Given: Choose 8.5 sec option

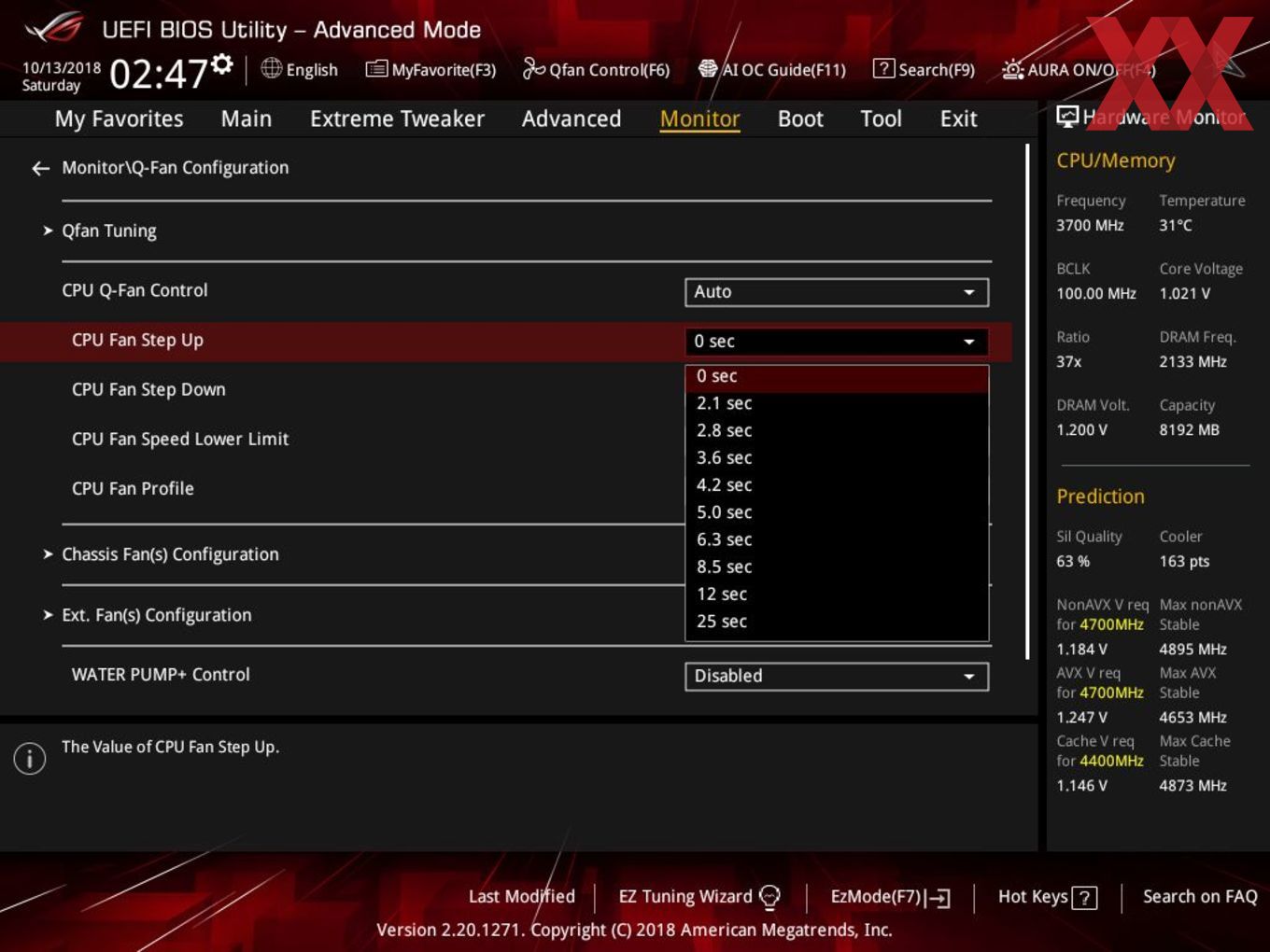Looking at the screenshot, I should [x=837, y=567].
